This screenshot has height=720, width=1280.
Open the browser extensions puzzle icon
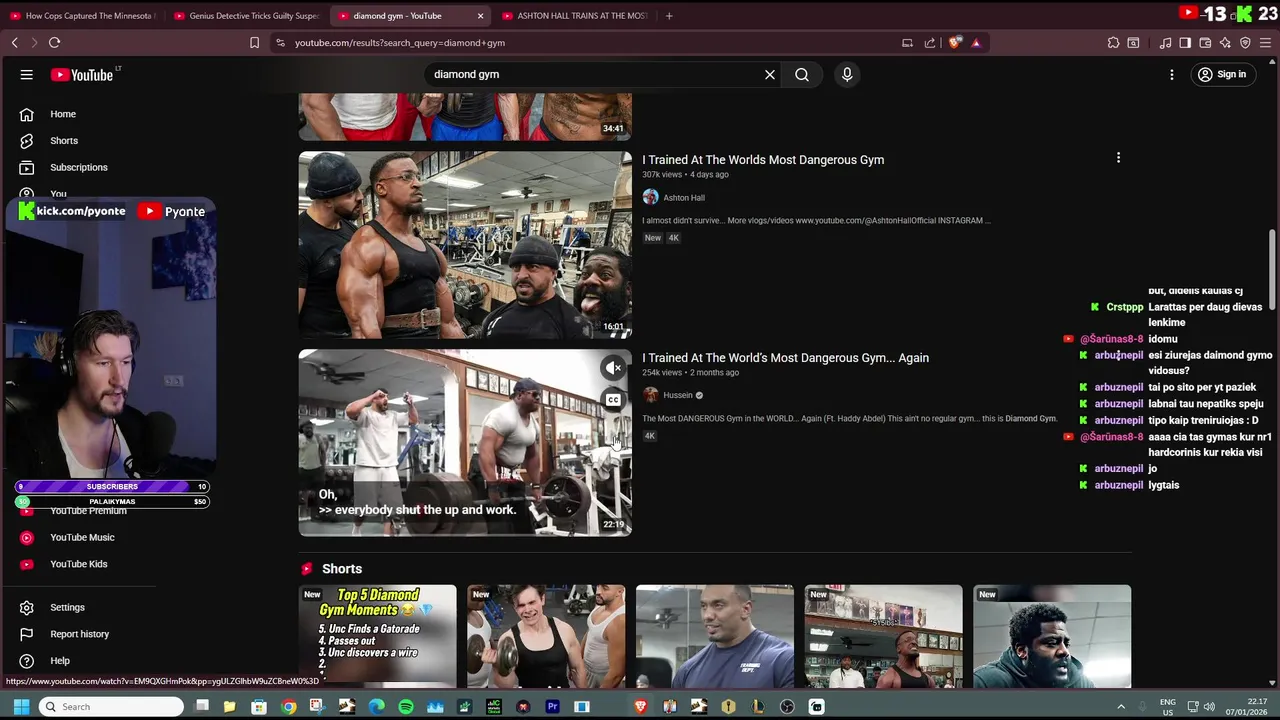[x=1113, y=43]
